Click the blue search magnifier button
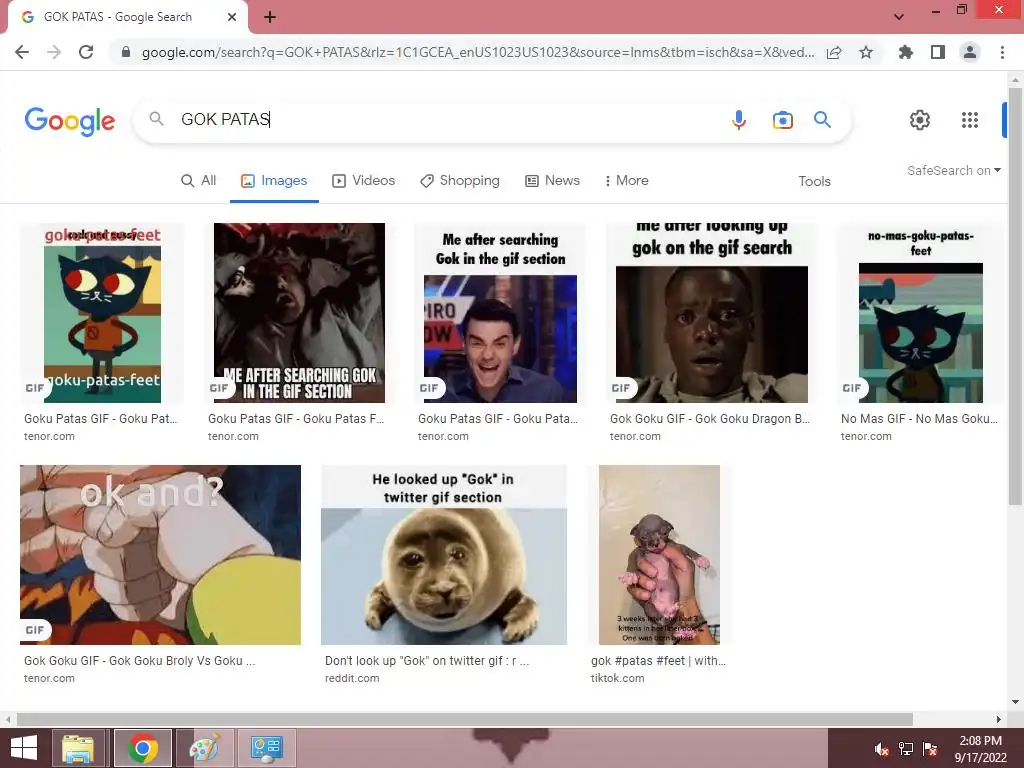The width and height of the screenshot is (1024, 768). coord(822,120)
